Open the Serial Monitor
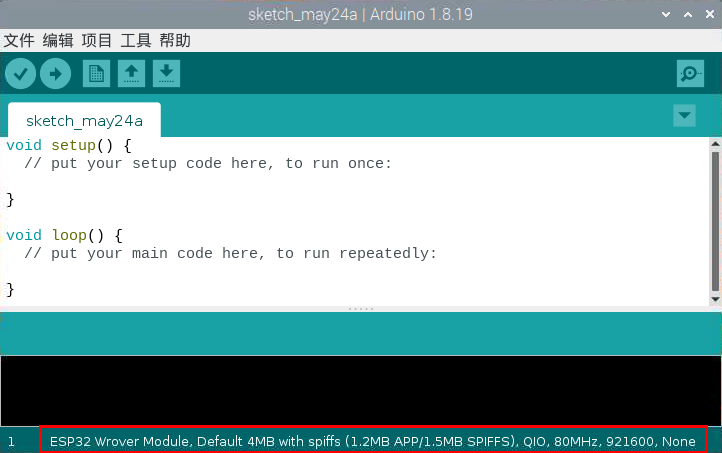This screenshot has height=453, width=722. click(x=690, y=73)
